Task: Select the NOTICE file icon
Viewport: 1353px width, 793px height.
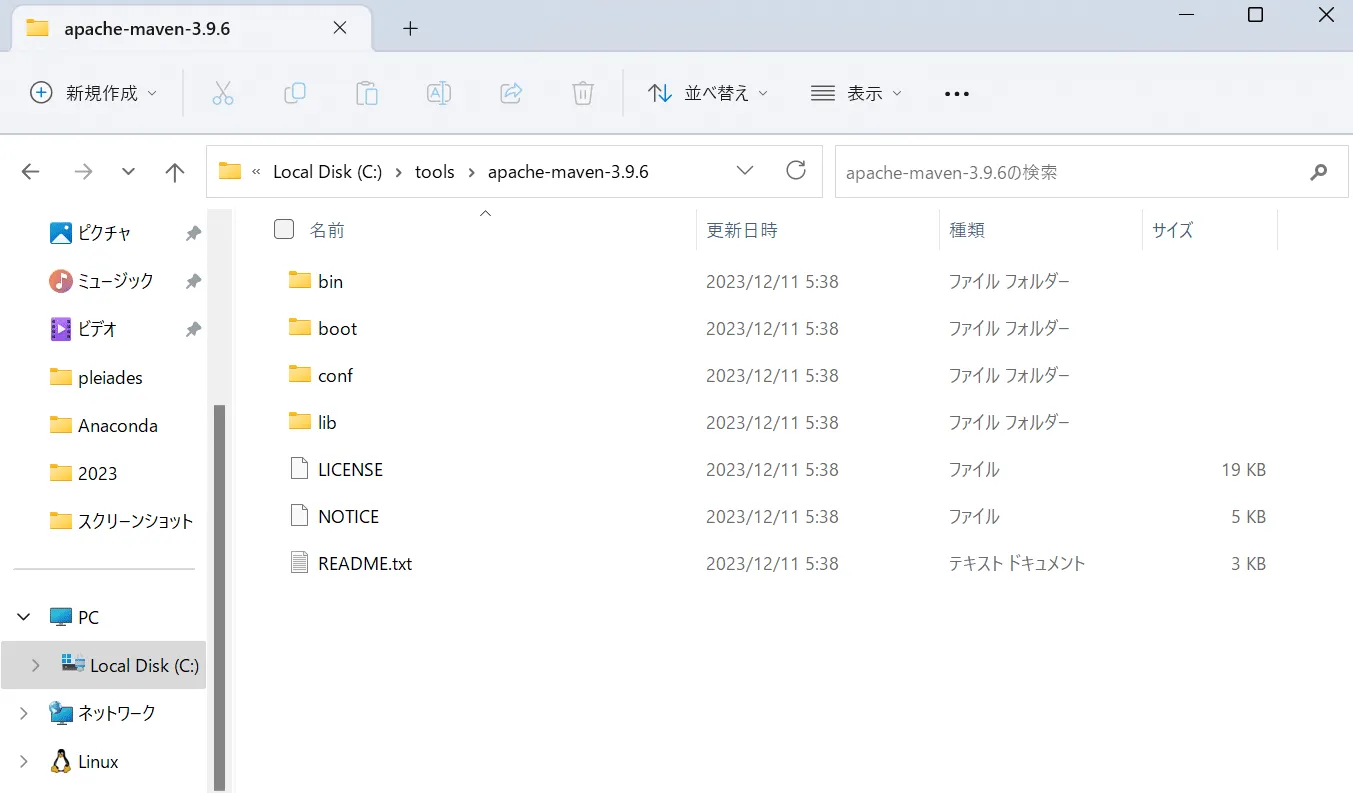Action: (300, 515)
